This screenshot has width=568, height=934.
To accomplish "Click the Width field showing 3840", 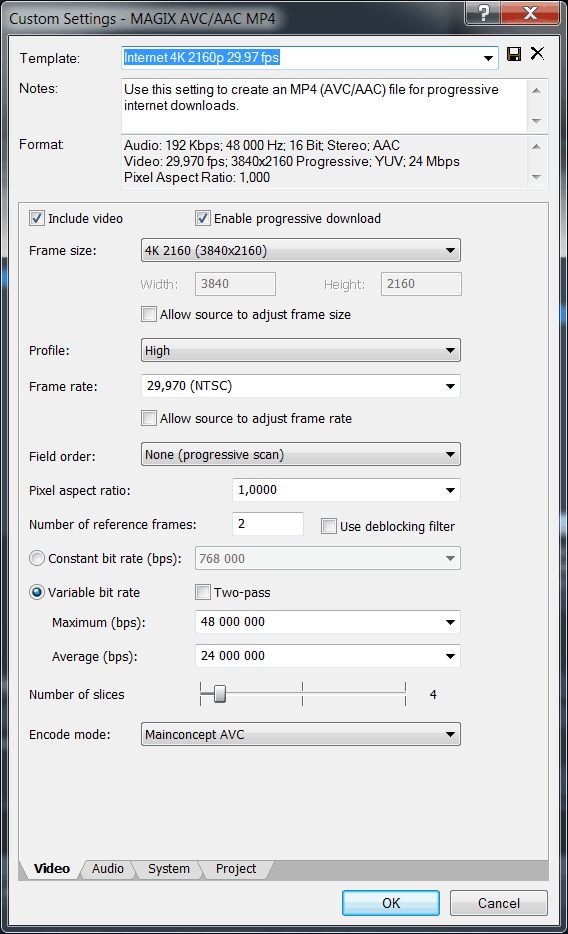I will click(235, 284).
